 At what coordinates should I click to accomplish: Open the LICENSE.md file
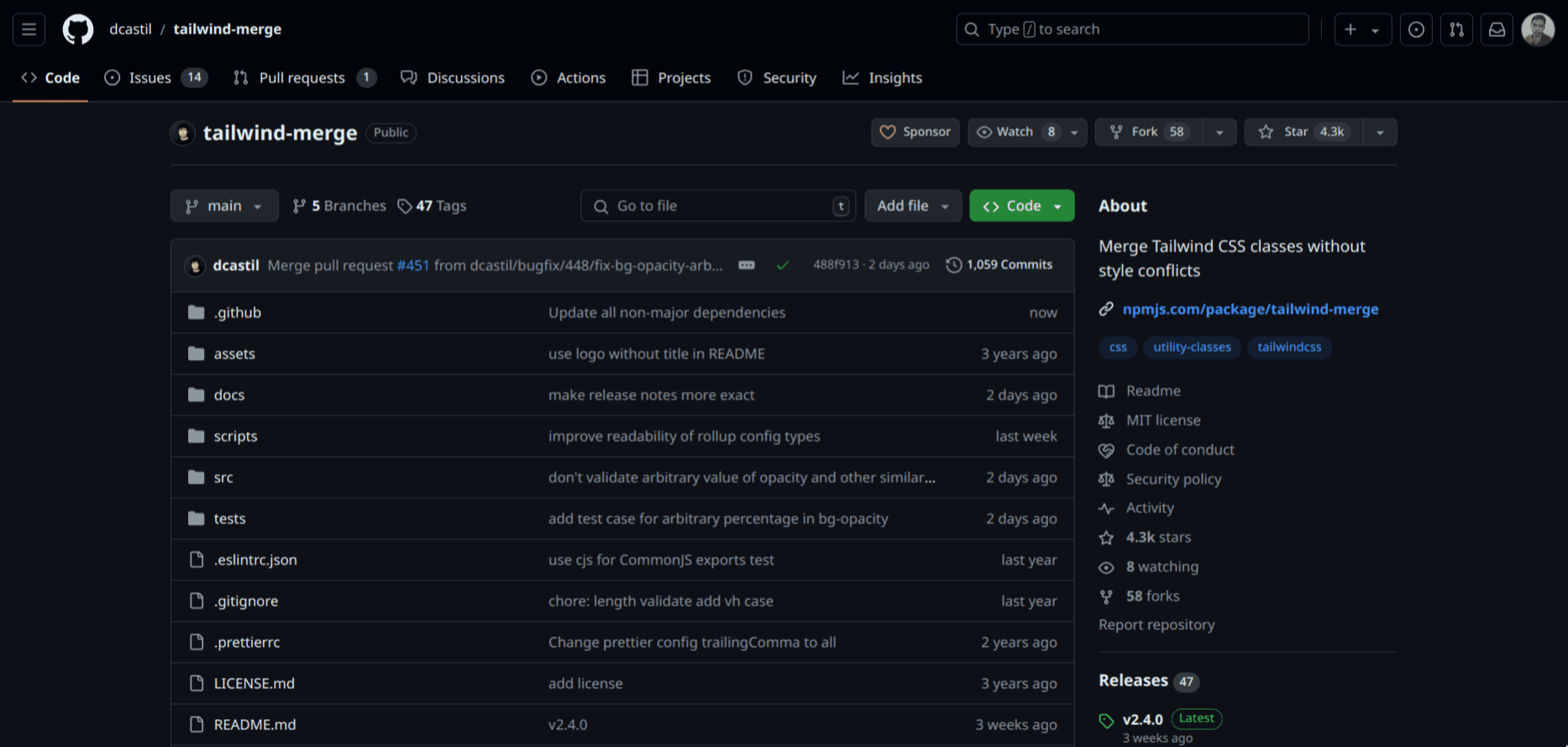point(254,683)
